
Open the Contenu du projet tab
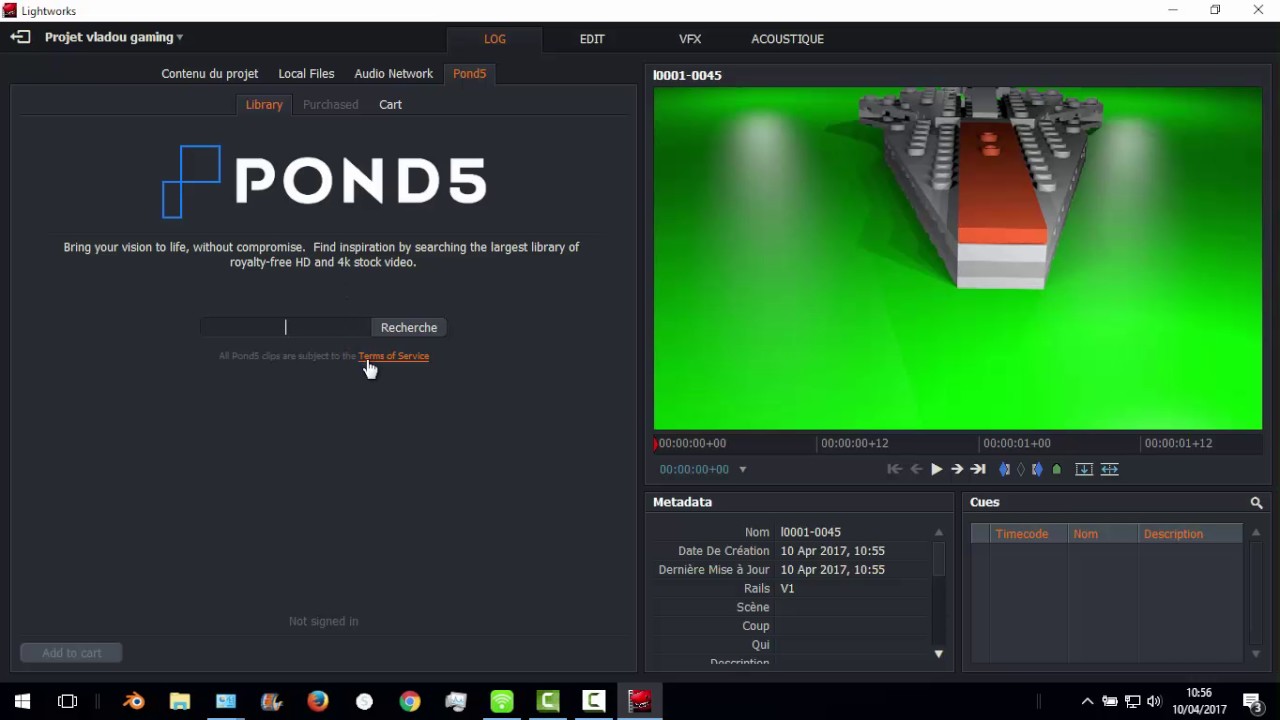click(210, 74)
